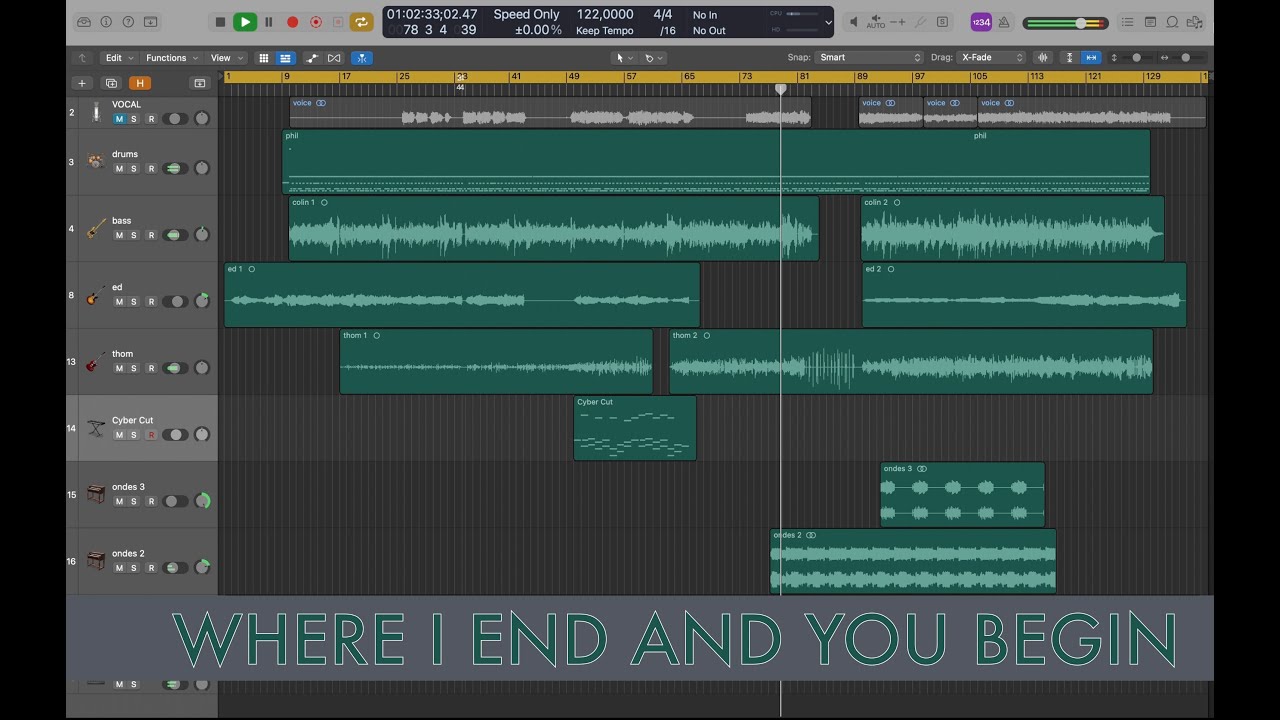Screen dimensions: 1280x720
Task: Switch to list view icon
Action: pos(285,58)
